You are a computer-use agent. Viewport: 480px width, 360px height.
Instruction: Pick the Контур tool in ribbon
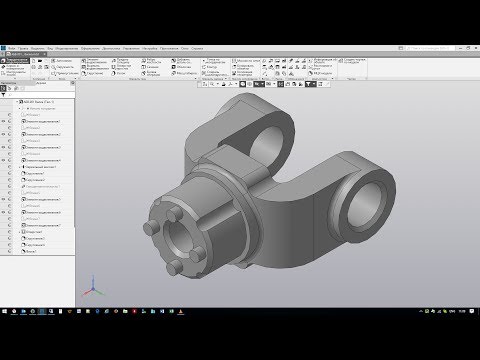pos(210,67)
